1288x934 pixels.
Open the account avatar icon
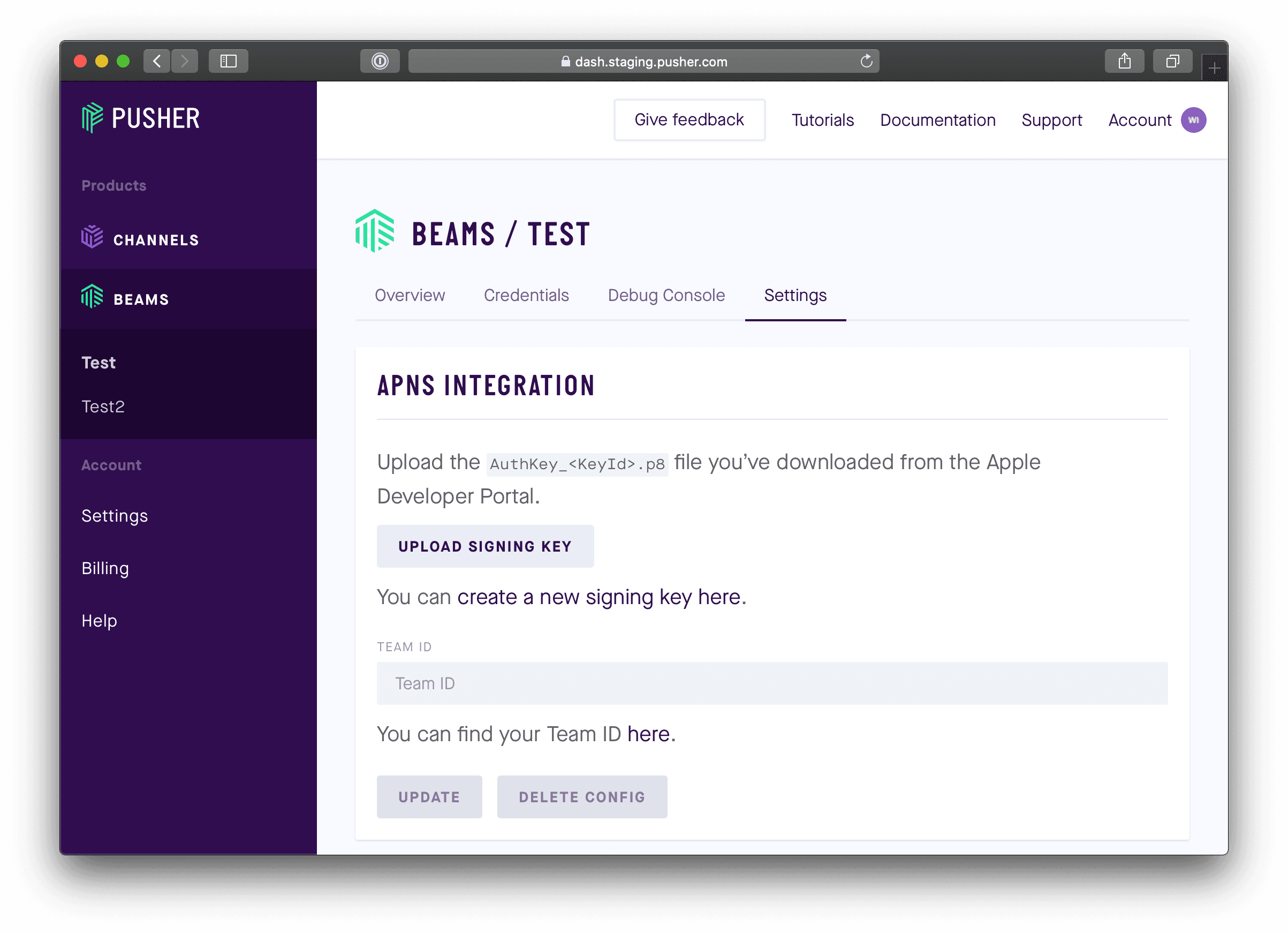click(1193, 120)
